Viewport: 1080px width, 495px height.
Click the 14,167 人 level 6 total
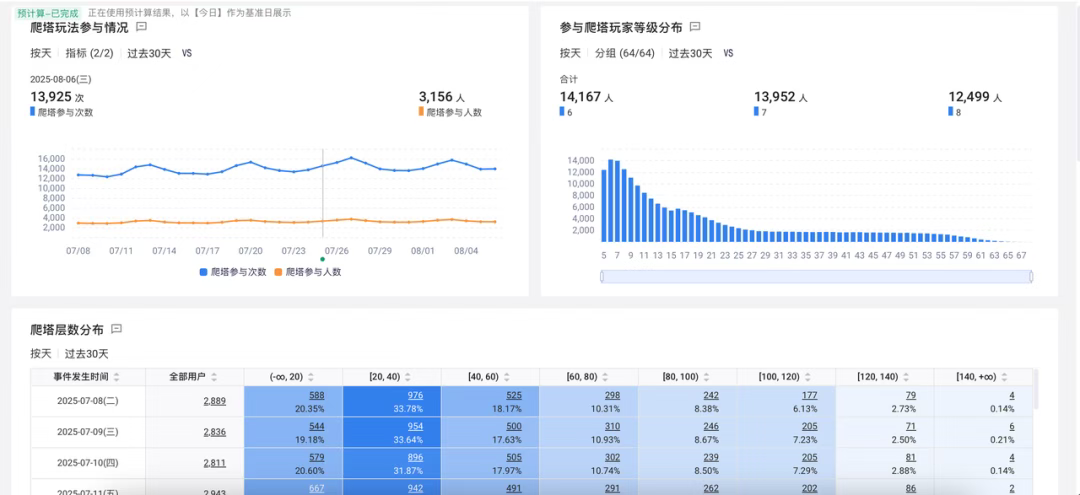pos(586,98)
